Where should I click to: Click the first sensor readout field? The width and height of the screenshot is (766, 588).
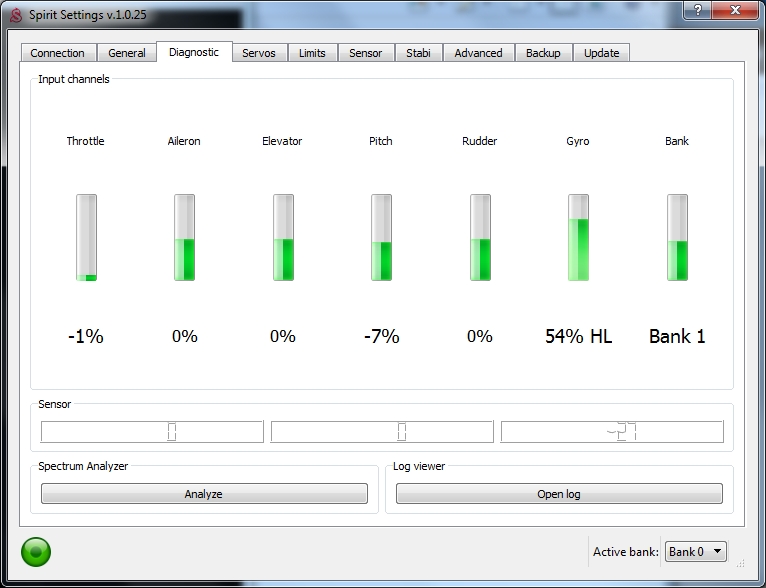tap(152, 432)
